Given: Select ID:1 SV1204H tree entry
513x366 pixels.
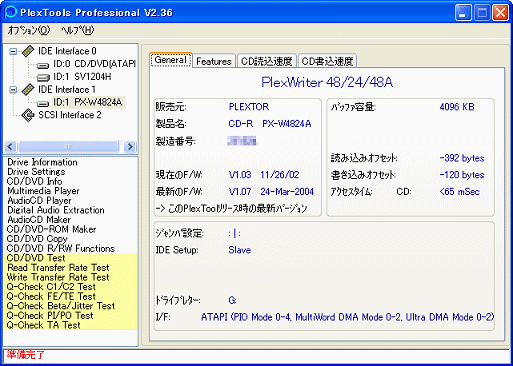Looking at the screenshot, I should (82, 77).
